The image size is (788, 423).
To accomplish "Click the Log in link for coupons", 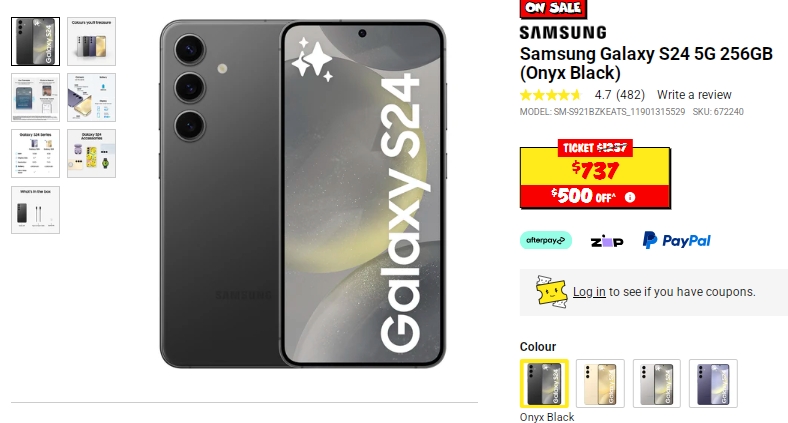I will [589, 292].
